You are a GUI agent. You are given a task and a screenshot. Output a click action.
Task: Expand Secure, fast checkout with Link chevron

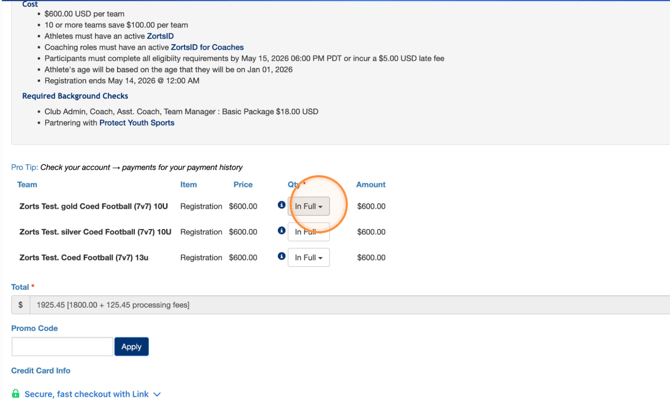tap(157, 394)
